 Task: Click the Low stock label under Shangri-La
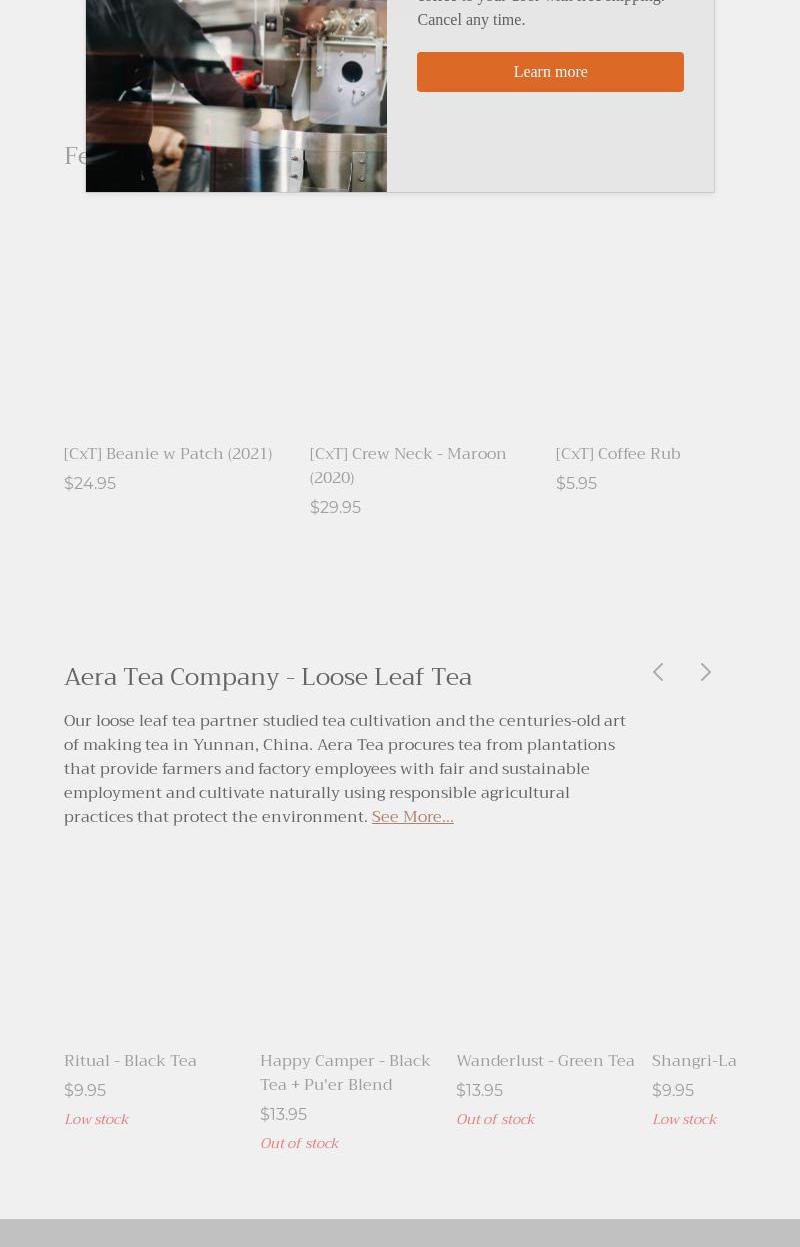(x=684, y=1120)
